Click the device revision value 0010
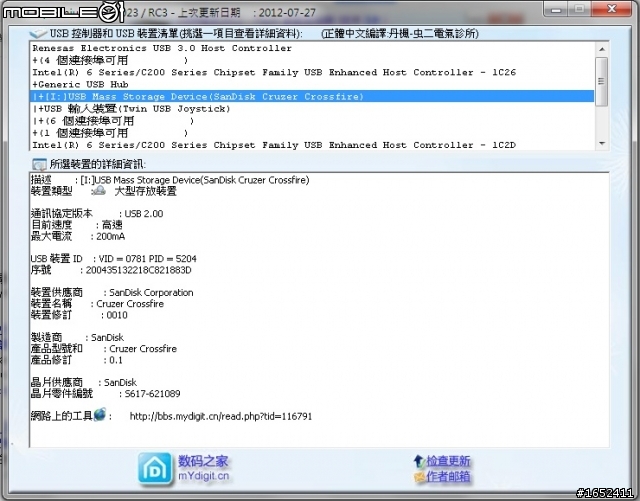This screenshot has width=640, height=501. pos(117,315)
